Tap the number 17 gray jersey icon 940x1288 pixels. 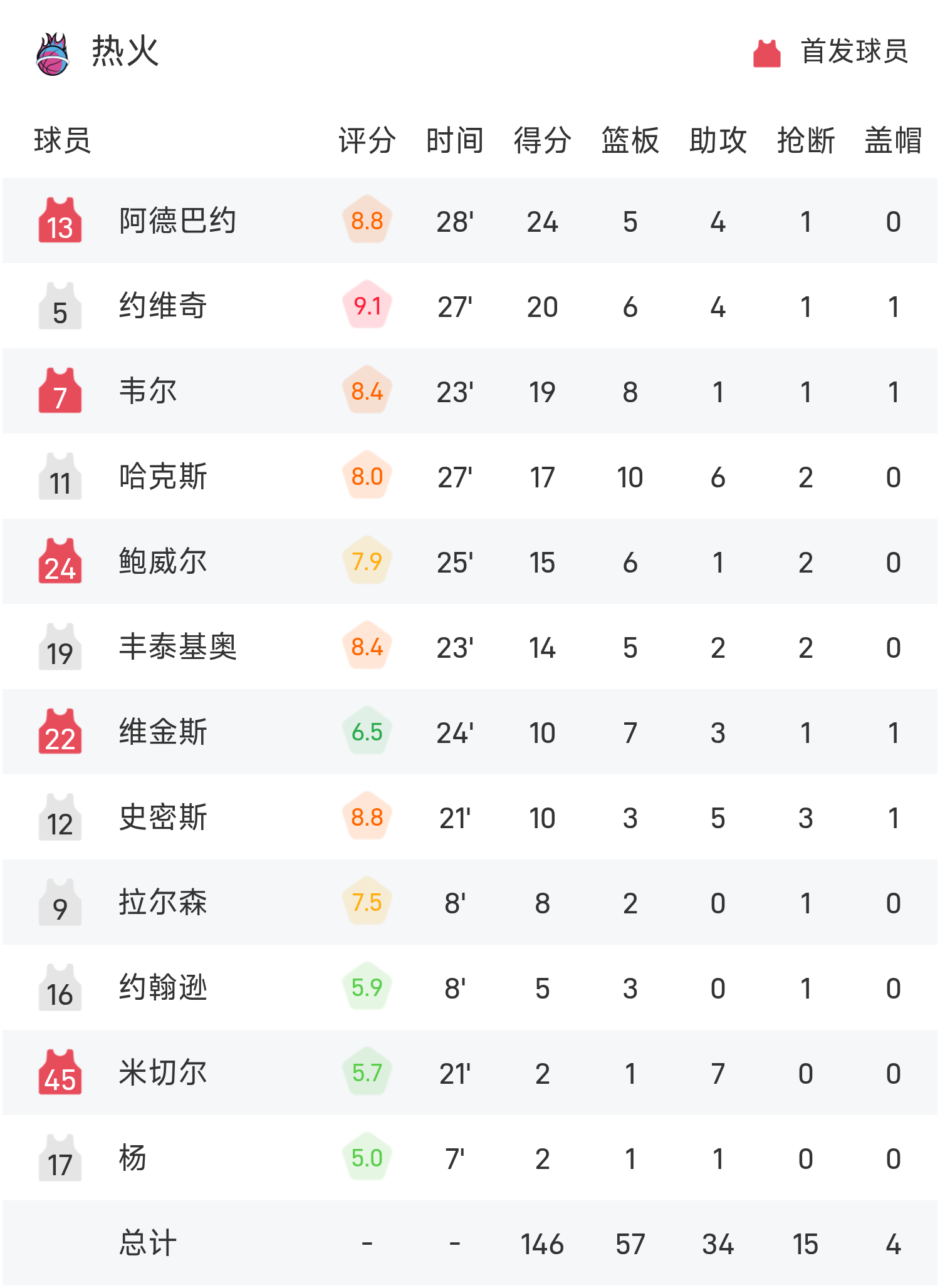pos(60,1158)
